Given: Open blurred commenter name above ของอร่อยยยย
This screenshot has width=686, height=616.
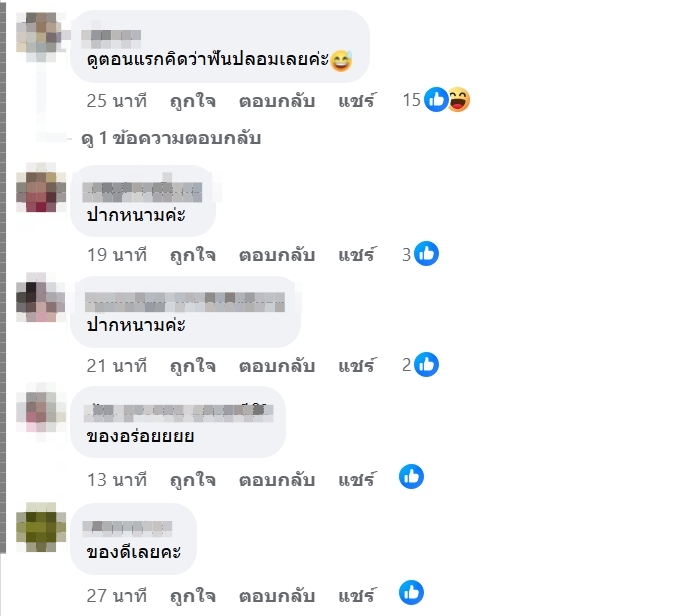Looking at the screenshot, I should 178,411.
